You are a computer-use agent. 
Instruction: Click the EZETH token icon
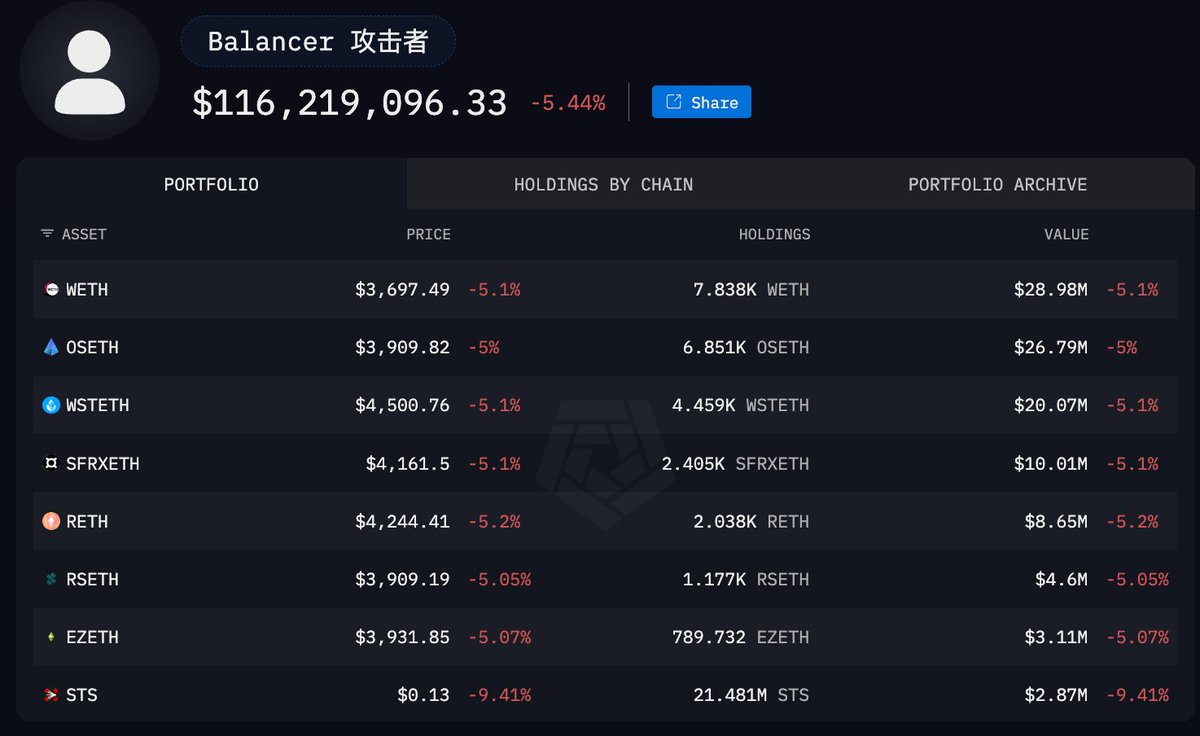click(x=51, y=638)
